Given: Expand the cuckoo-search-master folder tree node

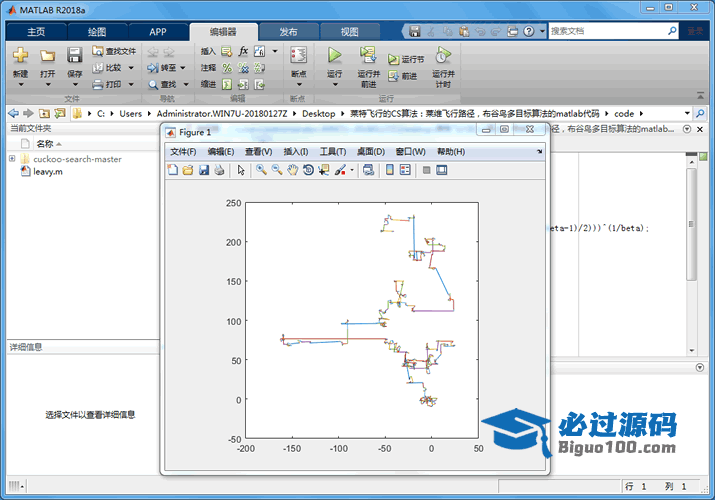Looking at the screenshot, I should coord(12,159).
